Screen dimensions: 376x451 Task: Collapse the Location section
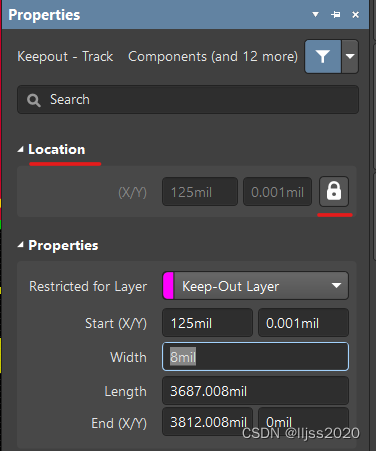(21, 150)
